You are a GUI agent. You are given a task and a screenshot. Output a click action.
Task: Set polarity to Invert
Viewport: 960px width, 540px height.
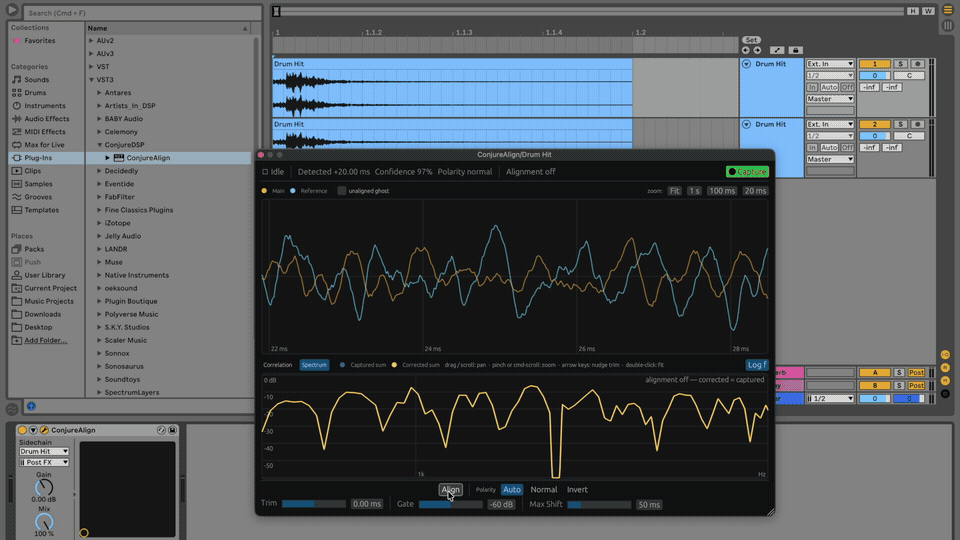pos(577,490)
